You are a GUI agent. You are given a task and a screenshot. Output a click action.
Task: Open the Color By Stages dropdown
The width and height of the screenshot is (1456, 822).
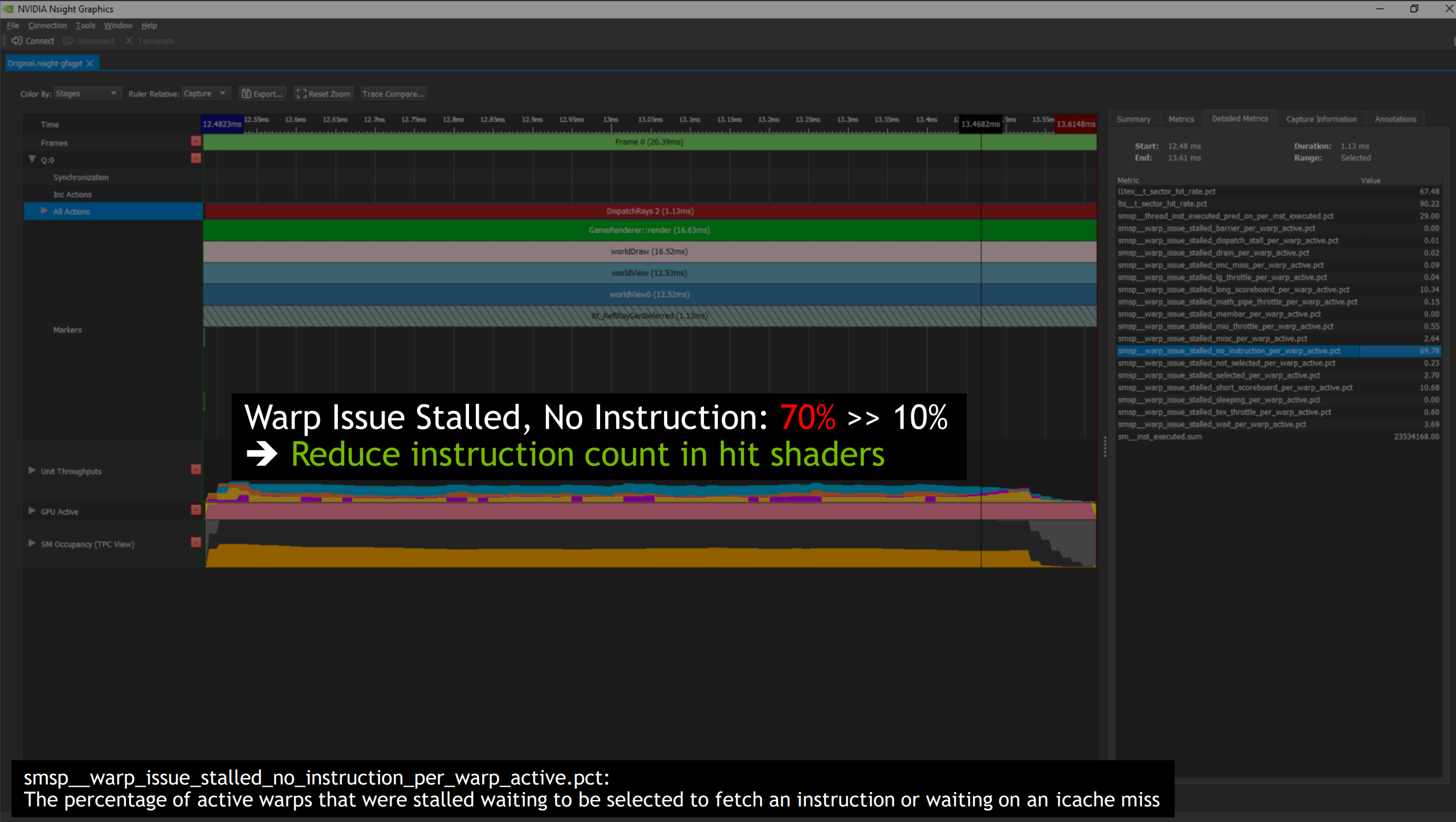(x=113, y=93)
